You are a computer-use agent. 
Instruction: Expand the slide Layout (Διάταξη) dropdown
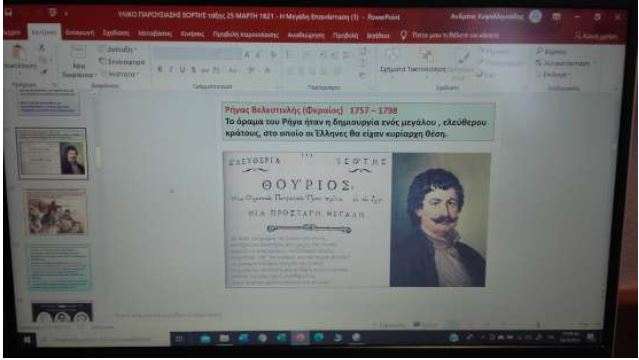coord(119,49)
